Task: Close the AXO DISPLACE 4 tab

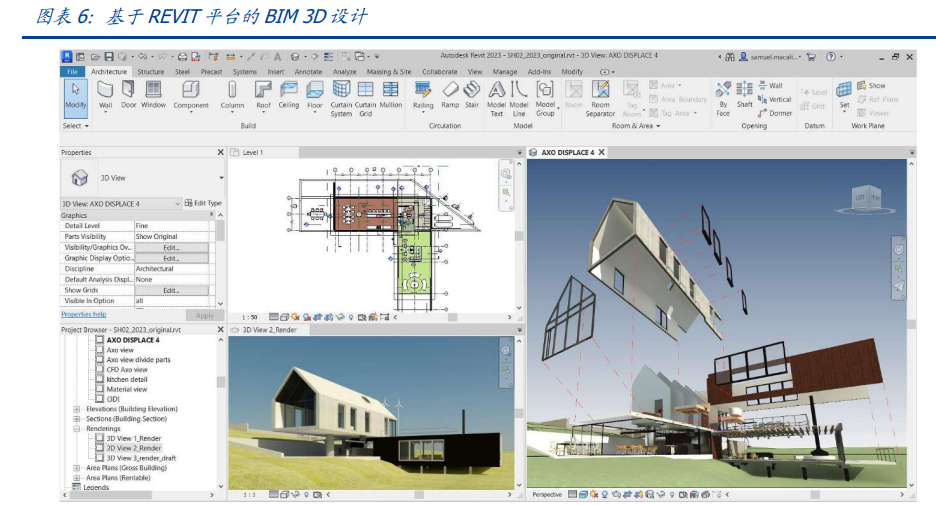Action: (602, 153)
